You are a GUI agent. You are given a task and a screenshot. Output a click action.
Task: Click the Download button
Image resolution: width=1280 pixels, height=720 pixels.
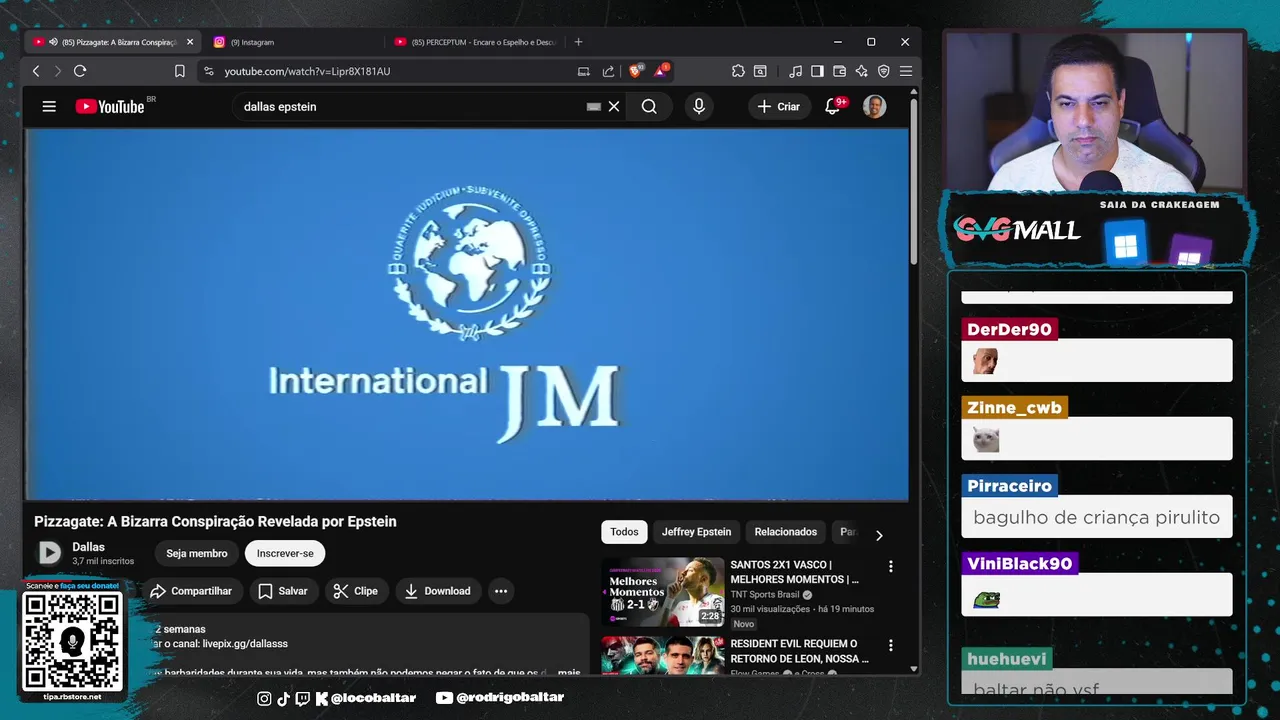coord(437,591)
